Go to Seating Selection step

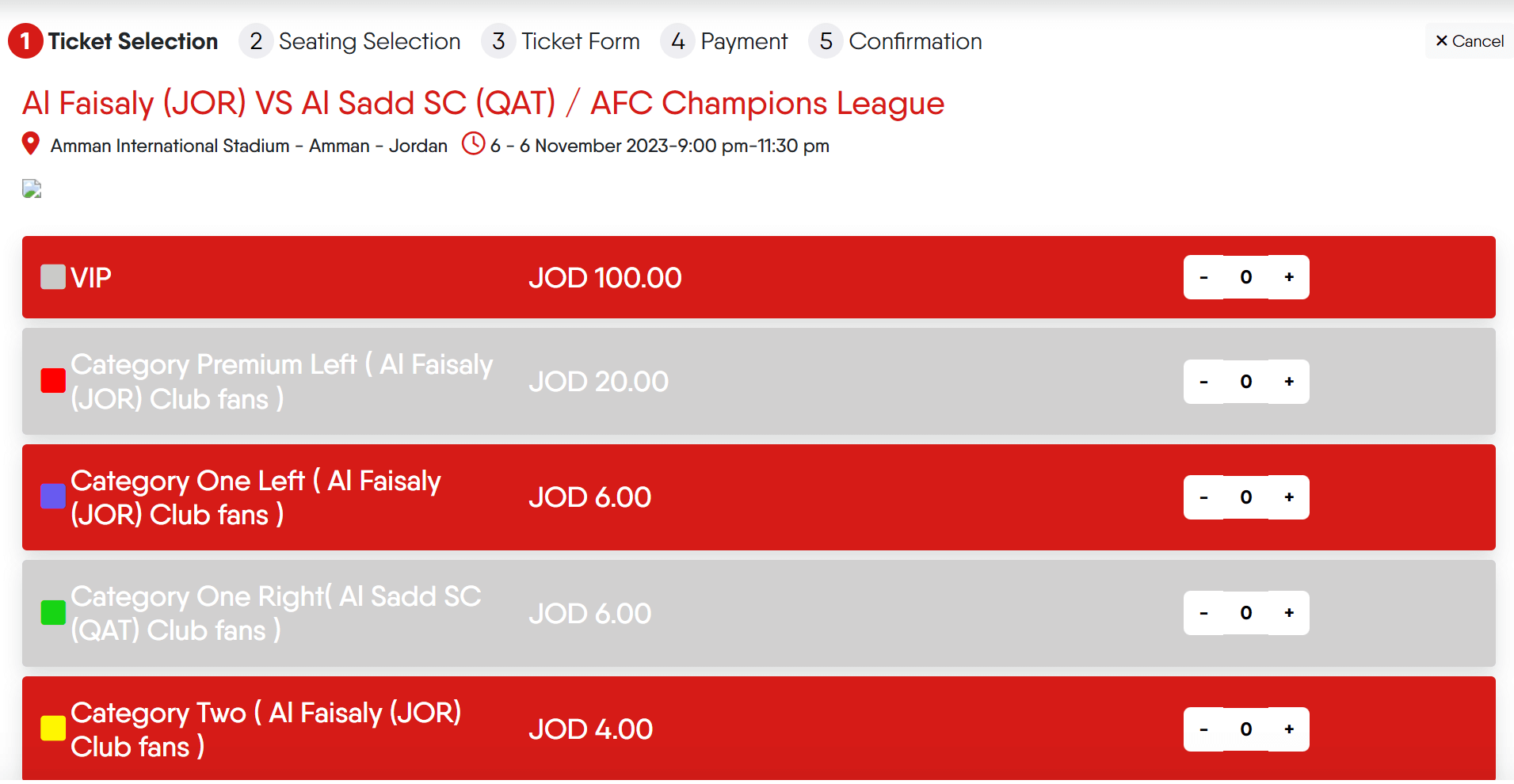pyautogui.click(x=350, y=41)
